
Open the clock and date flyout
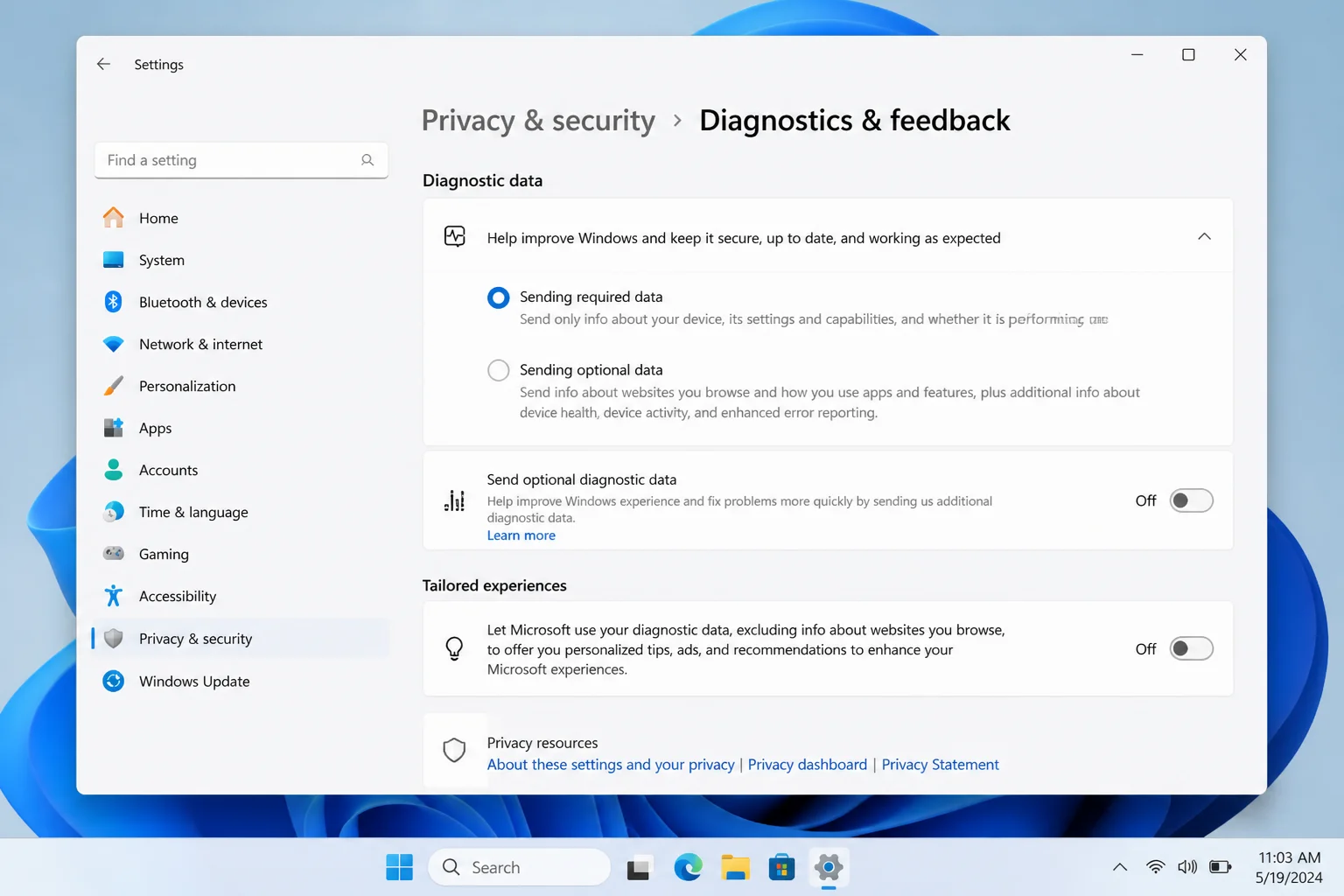(1289, 867)
